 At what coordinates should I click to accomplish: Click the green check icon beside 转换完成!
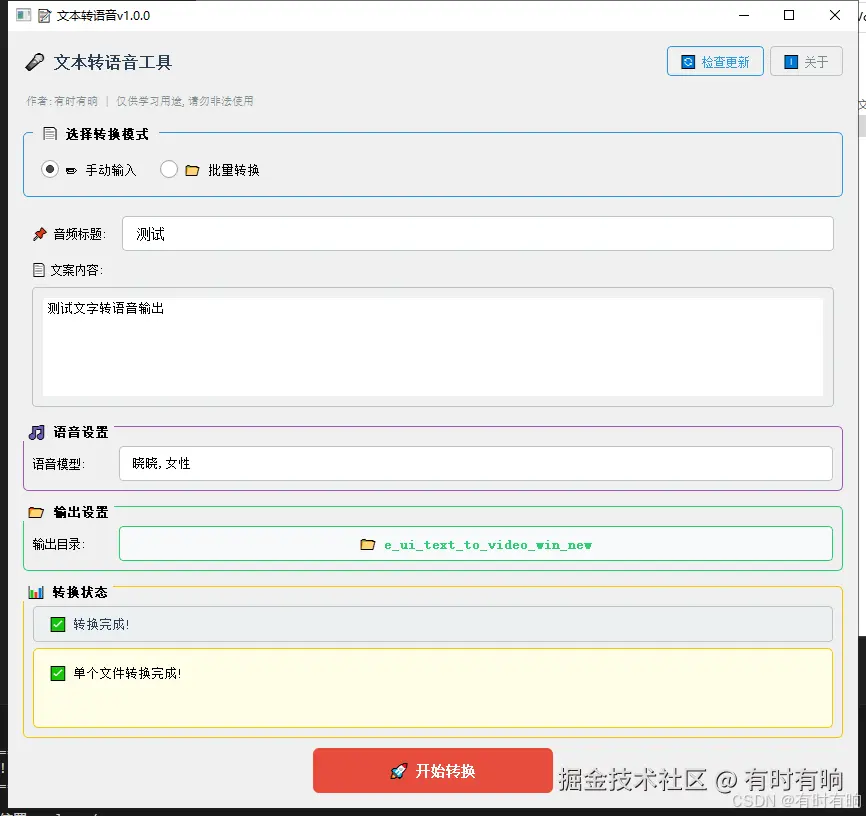tap(57, 624)
